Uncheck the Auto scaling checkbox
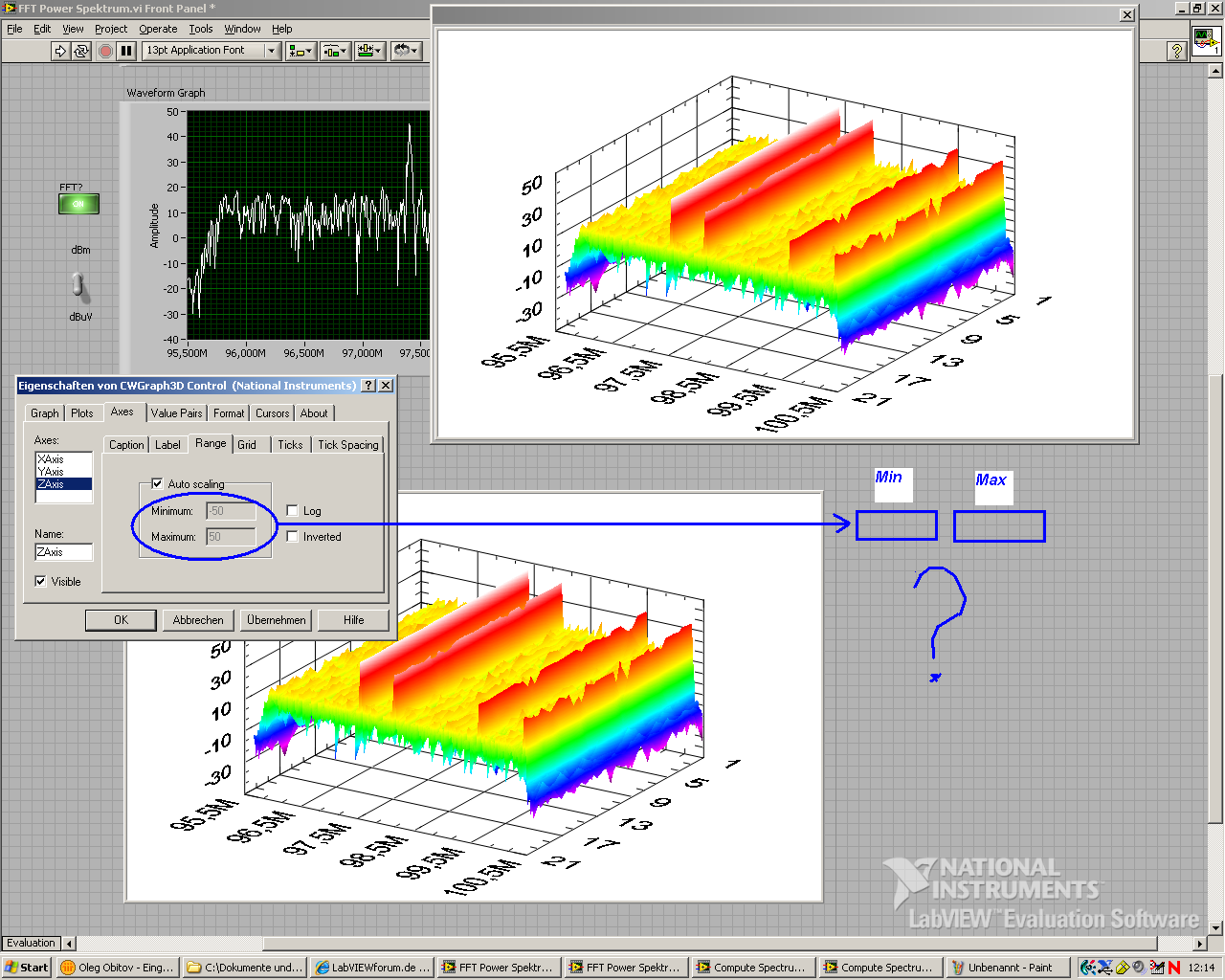This screenshot has height=980, width=1225. (x=158, y=484)
